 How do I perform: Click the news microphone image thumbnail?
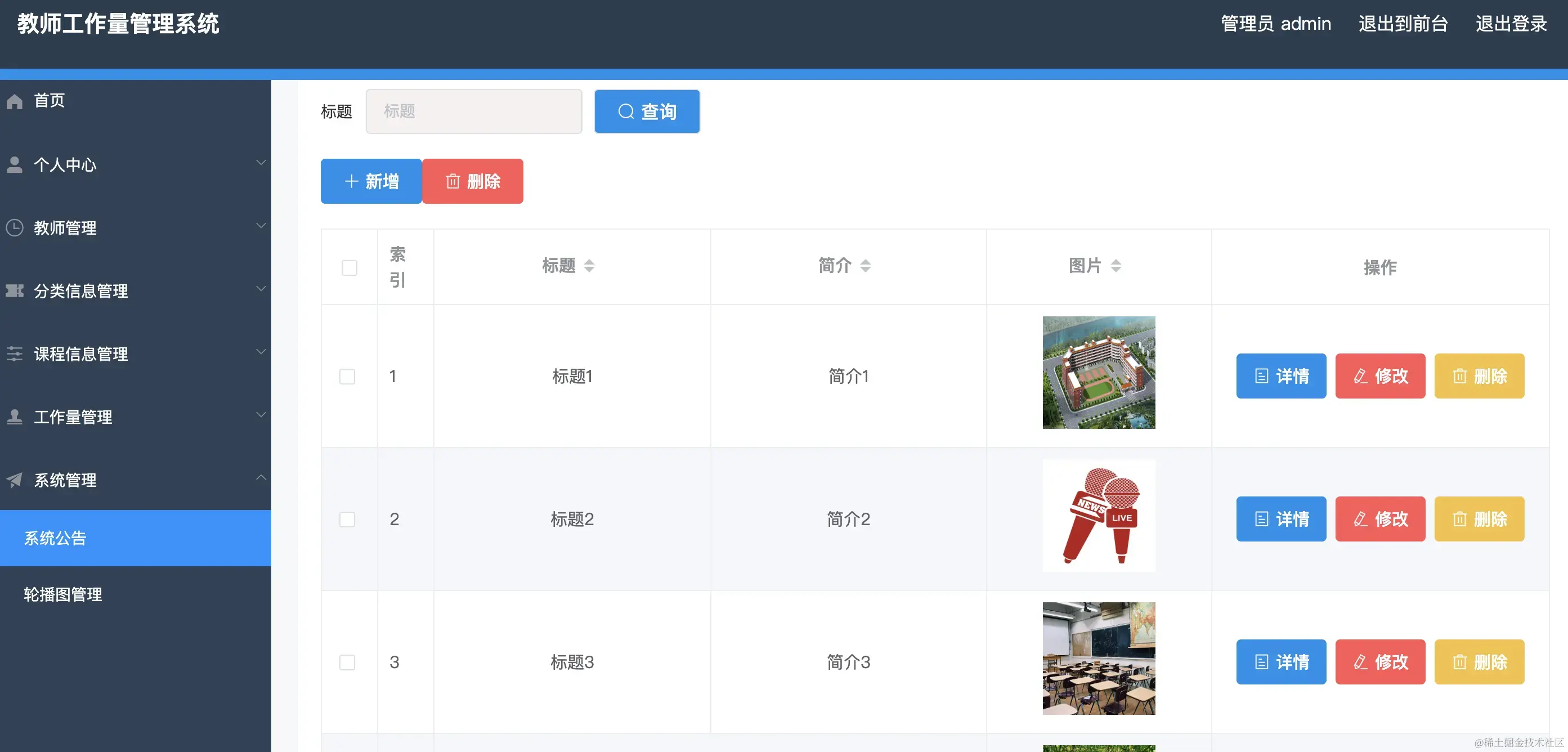(1098, 516)
